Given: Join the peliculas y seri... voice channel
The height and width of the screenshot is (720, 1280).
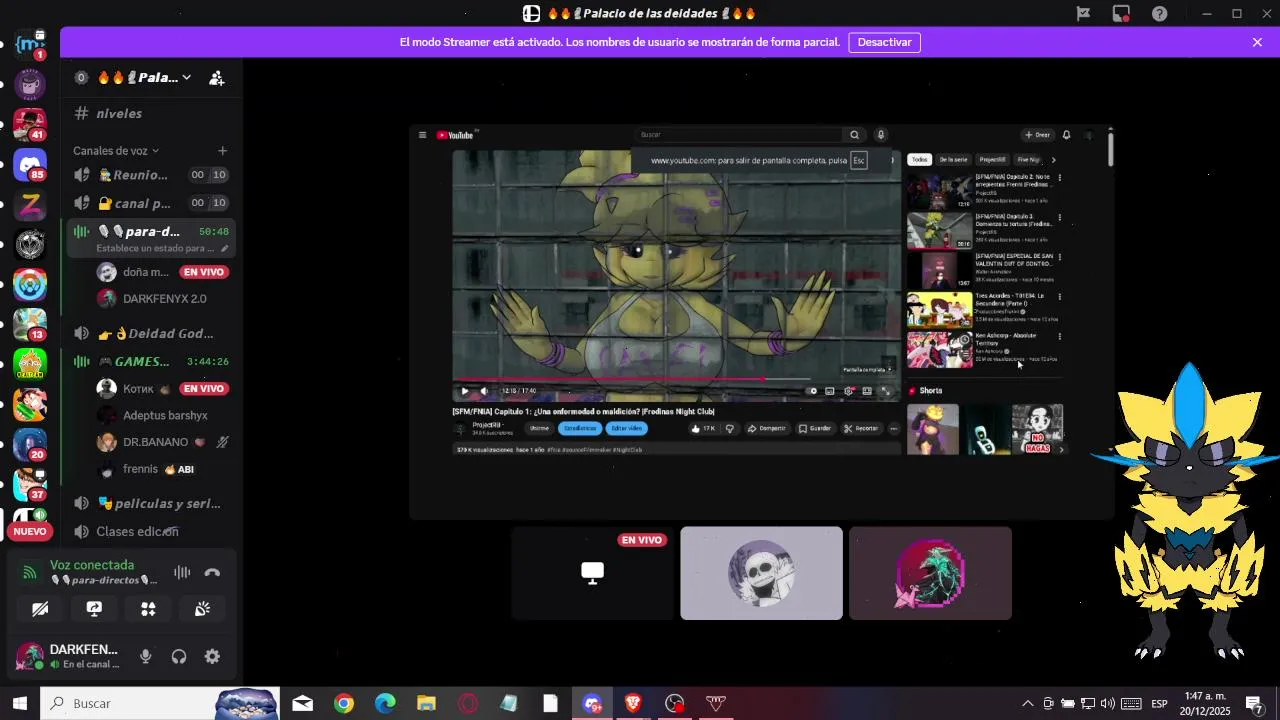Looking at the screenshot, I should click(x=151, y=504).
